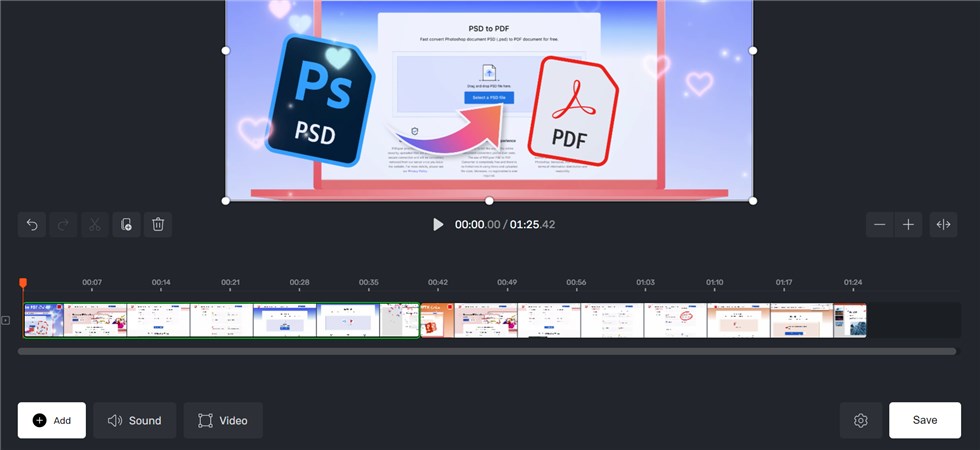
Task: Click the red PDF file graphic in preview
Action: pos(573,111)
